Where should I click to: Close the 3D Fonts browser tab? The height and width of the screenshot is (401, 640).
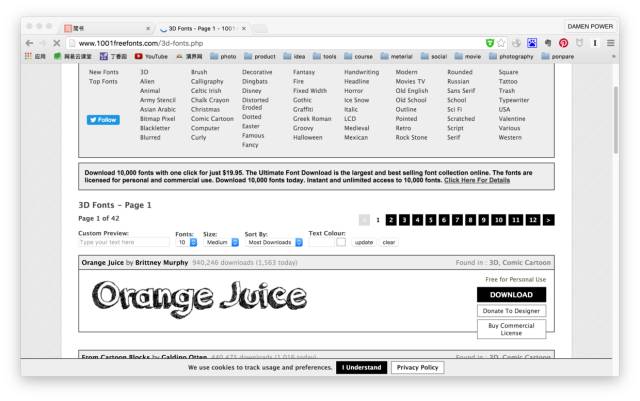click(244, 28)
